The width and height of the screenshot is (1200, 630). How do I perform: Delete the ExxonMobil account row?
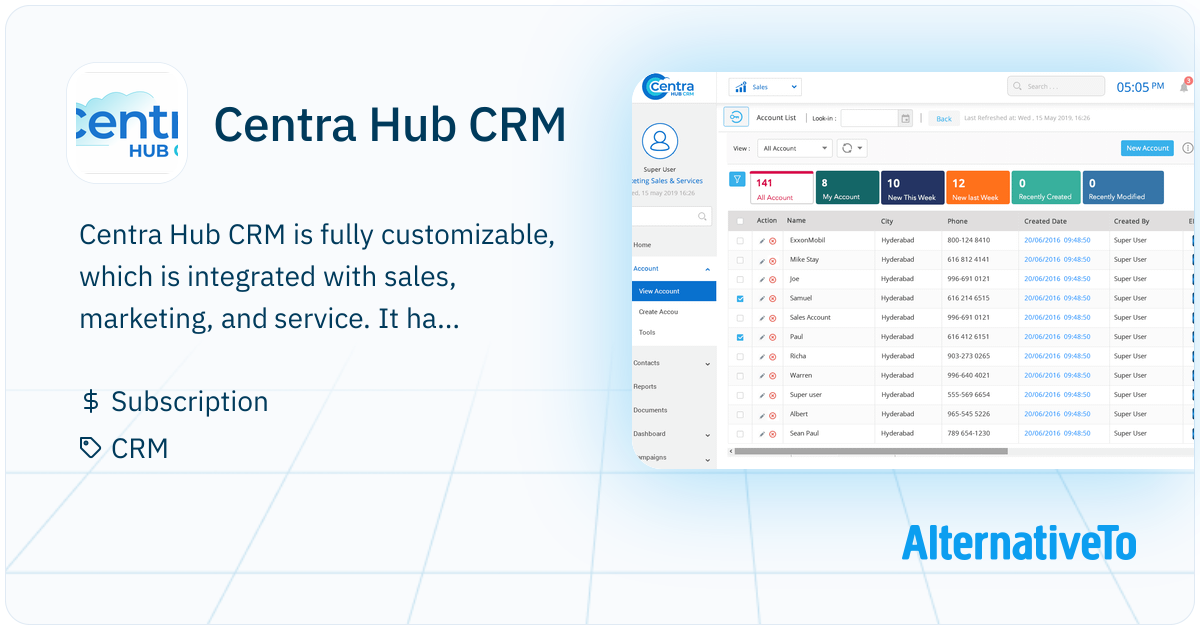click(x=773, y=241)
